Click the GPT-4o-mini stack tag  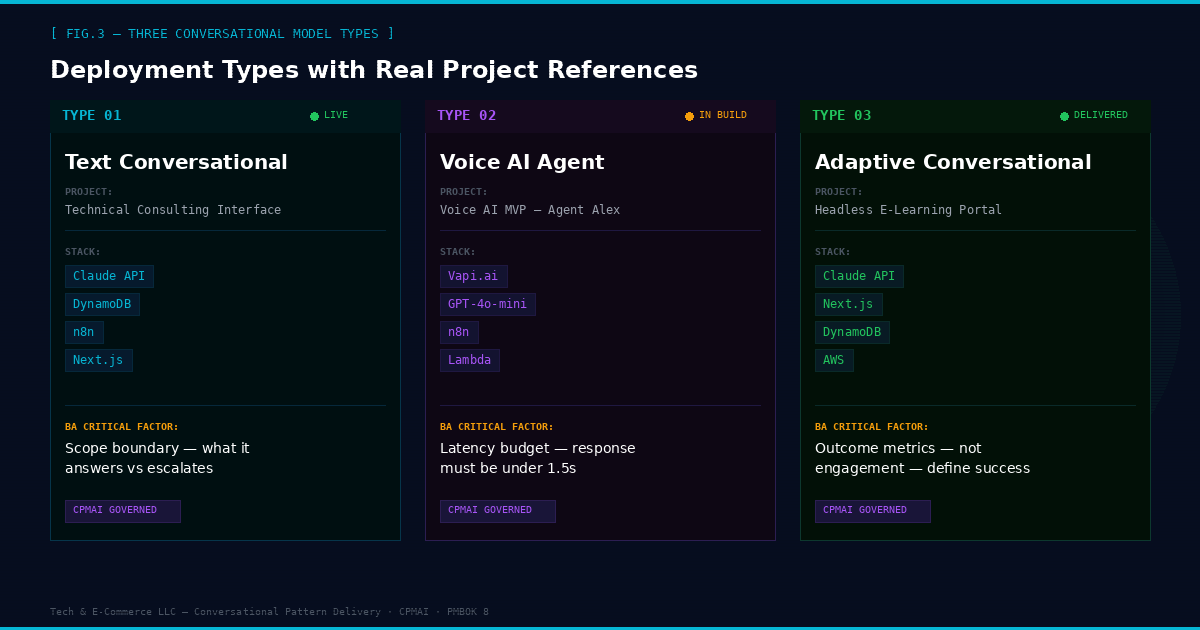point(487,304)
